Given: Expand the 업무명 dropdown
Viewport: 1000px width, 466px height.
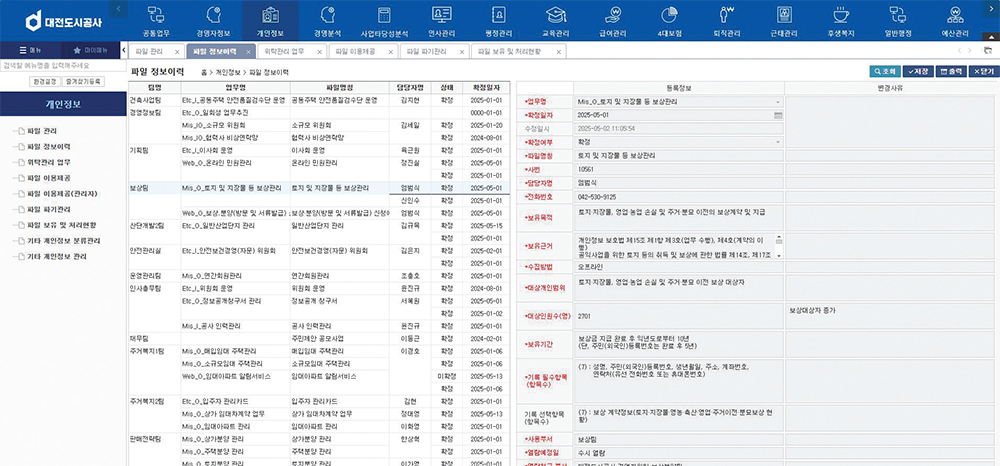Looking at the screenshot, I should (777, 102).
